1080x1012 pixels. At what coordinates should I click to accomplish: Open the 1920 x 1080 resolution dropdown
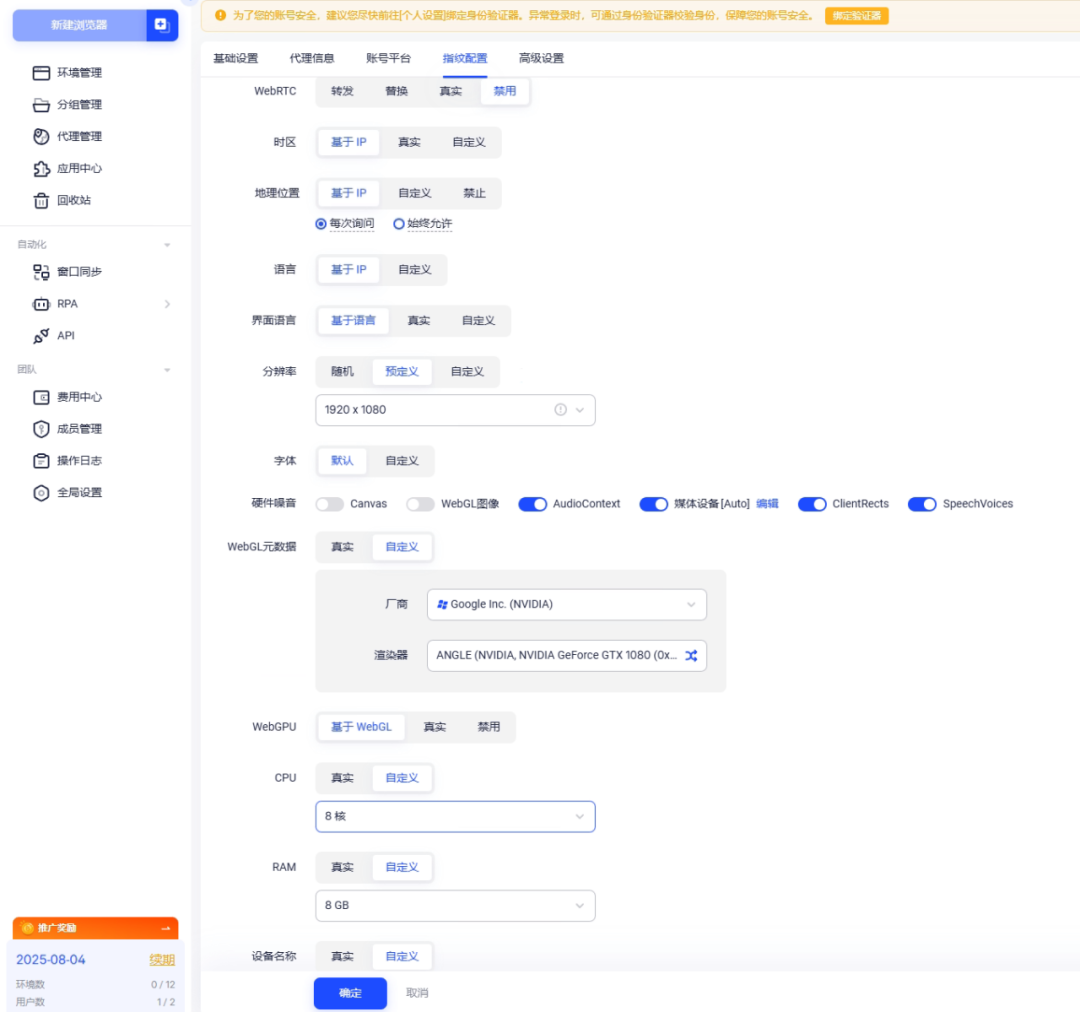pyautogui.click(x=455, y=410)
